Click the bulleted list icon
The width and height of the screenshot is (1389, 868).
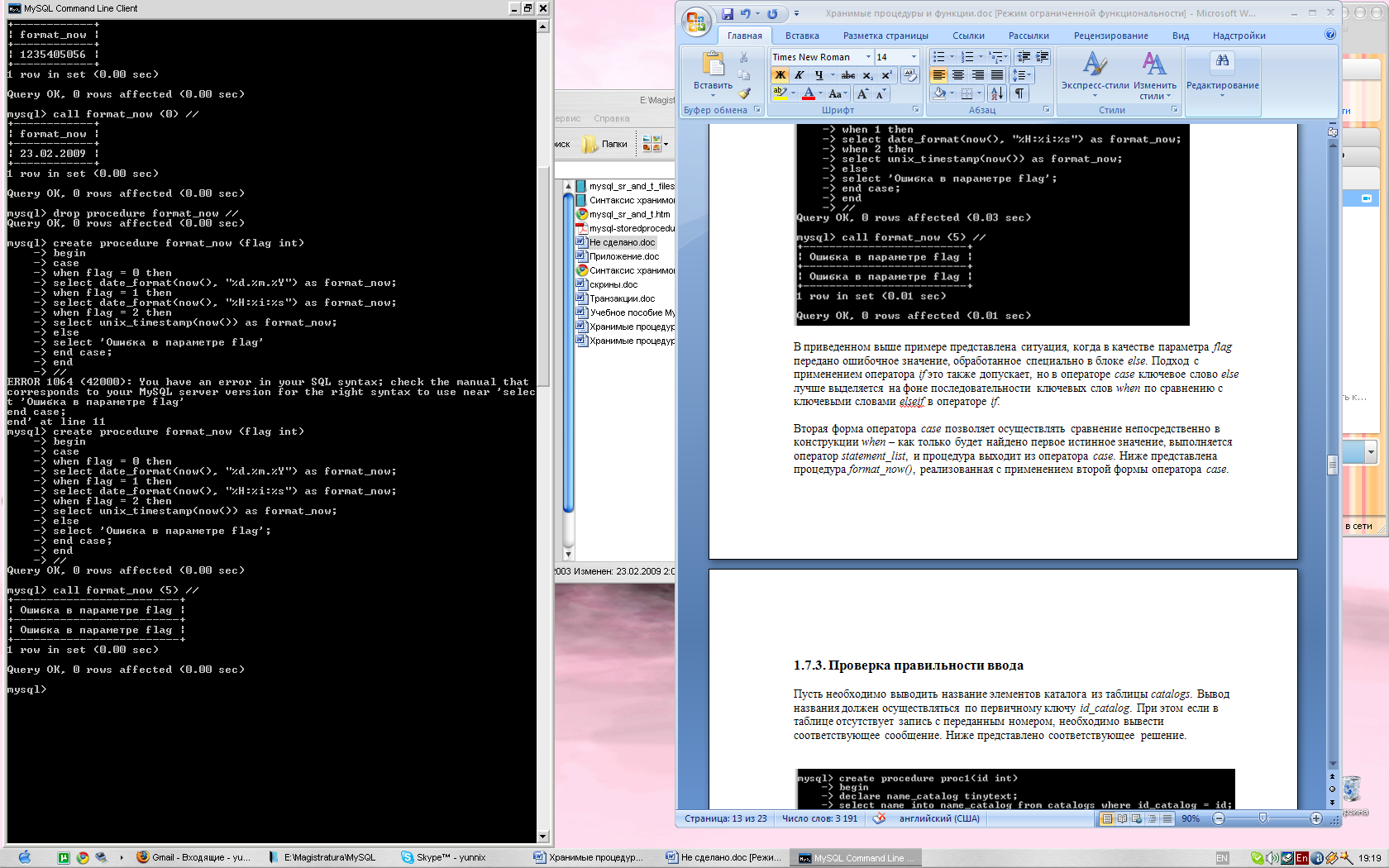pos(938,57)
